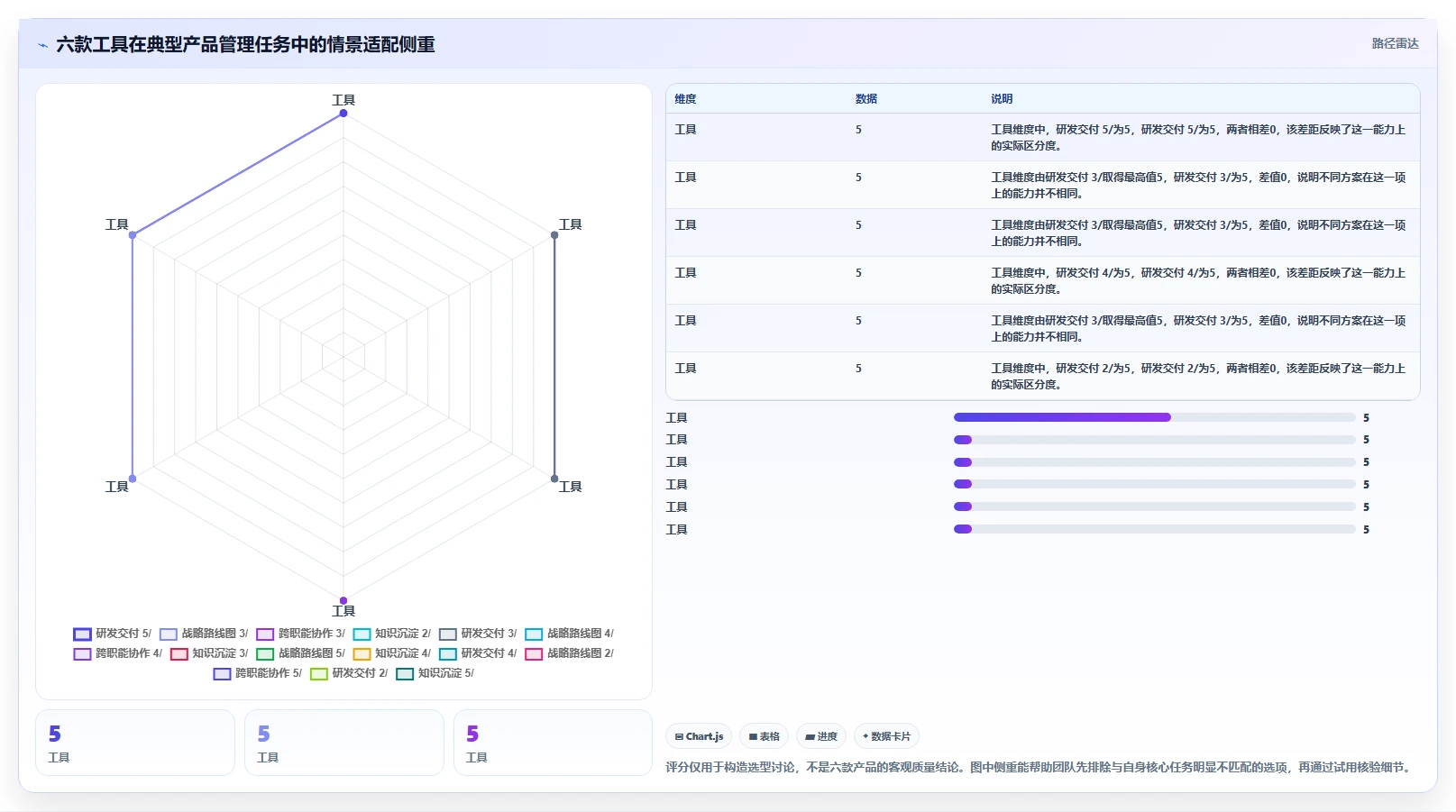Select the 进度 chip
1456x812 pixels.
[821, 736]
